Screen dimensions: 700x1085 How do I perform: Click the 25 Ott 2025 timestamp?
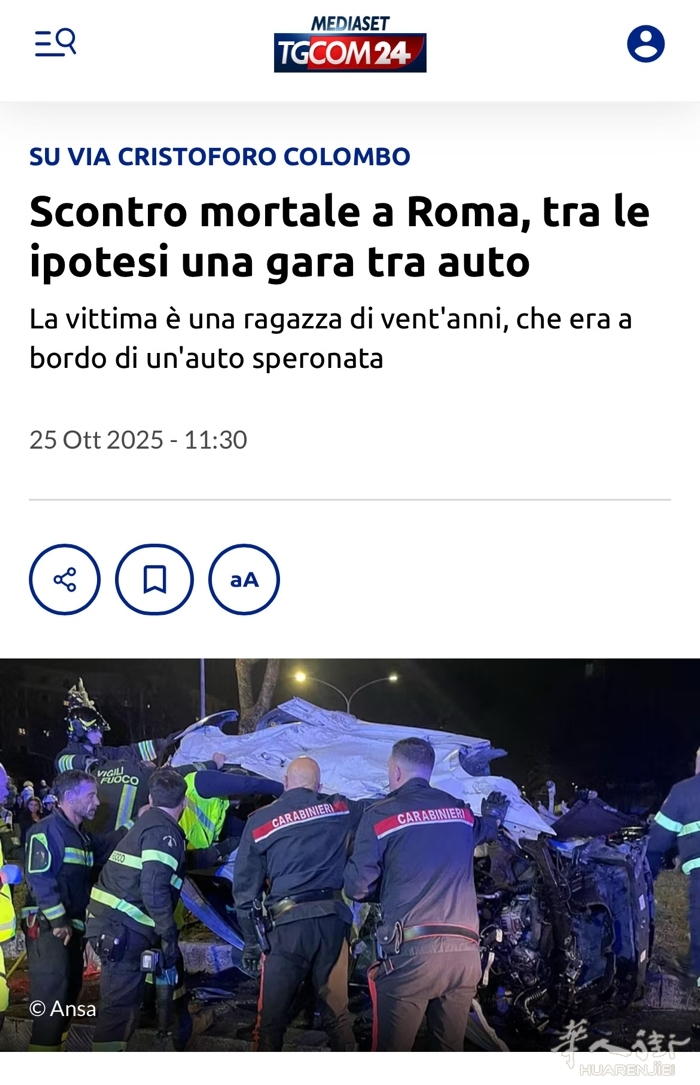click(x=138, y=440)
